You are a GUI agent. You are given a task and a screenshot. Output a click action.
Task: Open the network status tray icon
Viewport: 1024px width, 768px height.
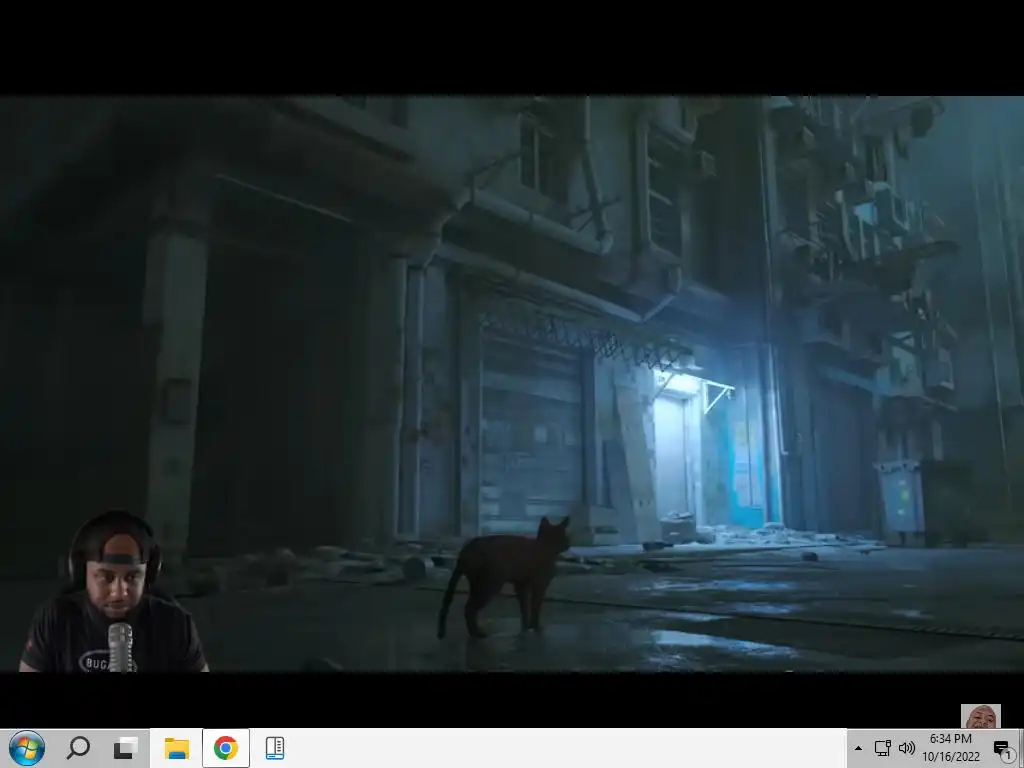(882, 748)
